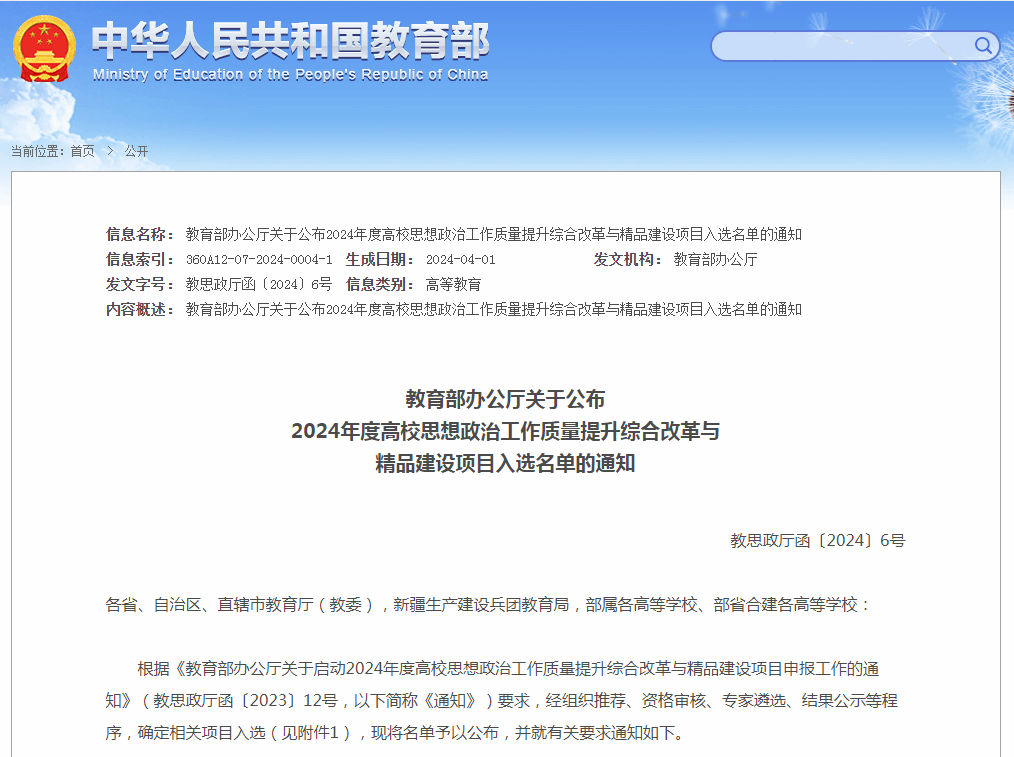
Task: Open the 首页 breadcrumb link
Action: (x=83, y=150)
